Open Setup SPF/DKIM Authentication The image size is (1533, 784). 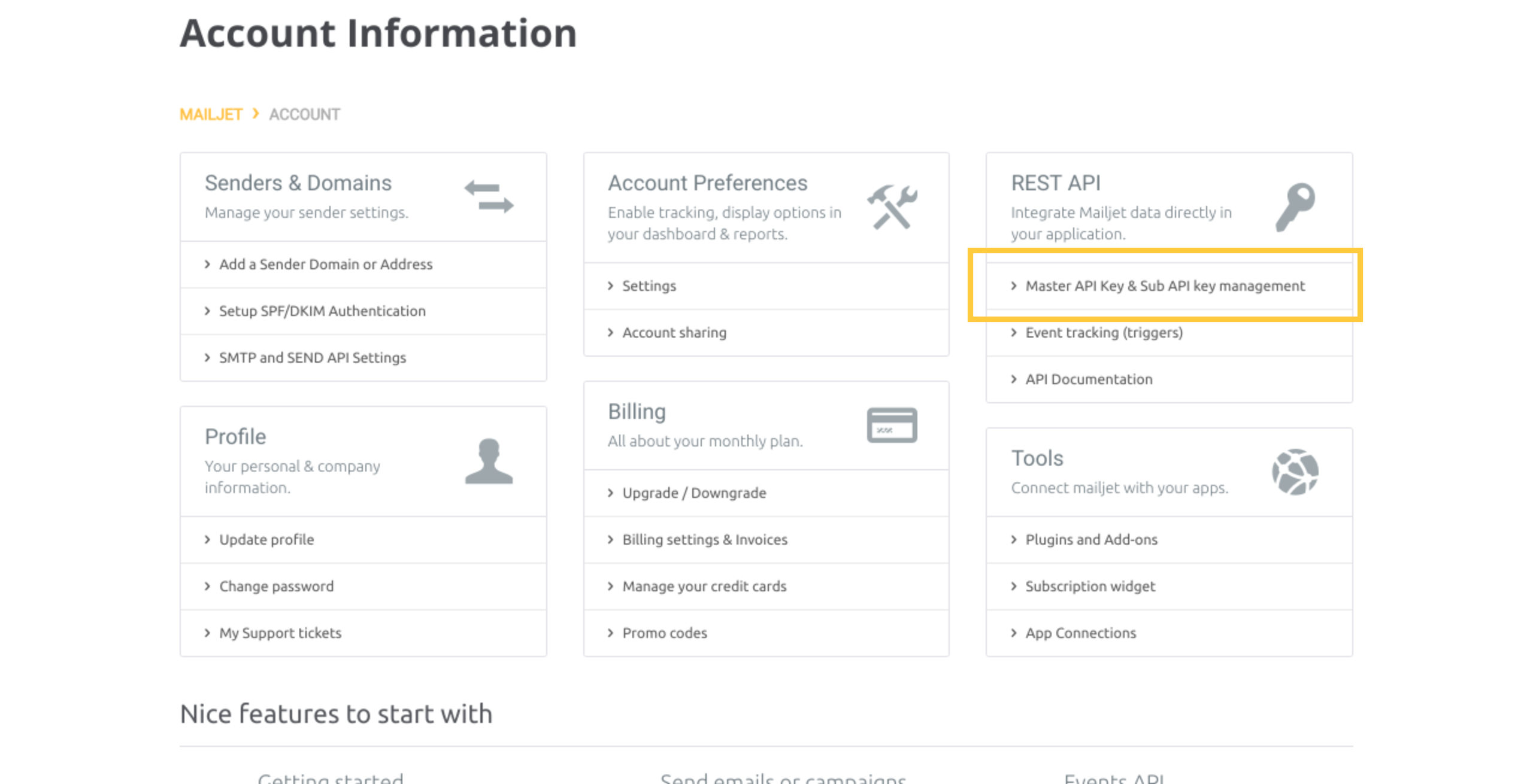coord(322,311)
